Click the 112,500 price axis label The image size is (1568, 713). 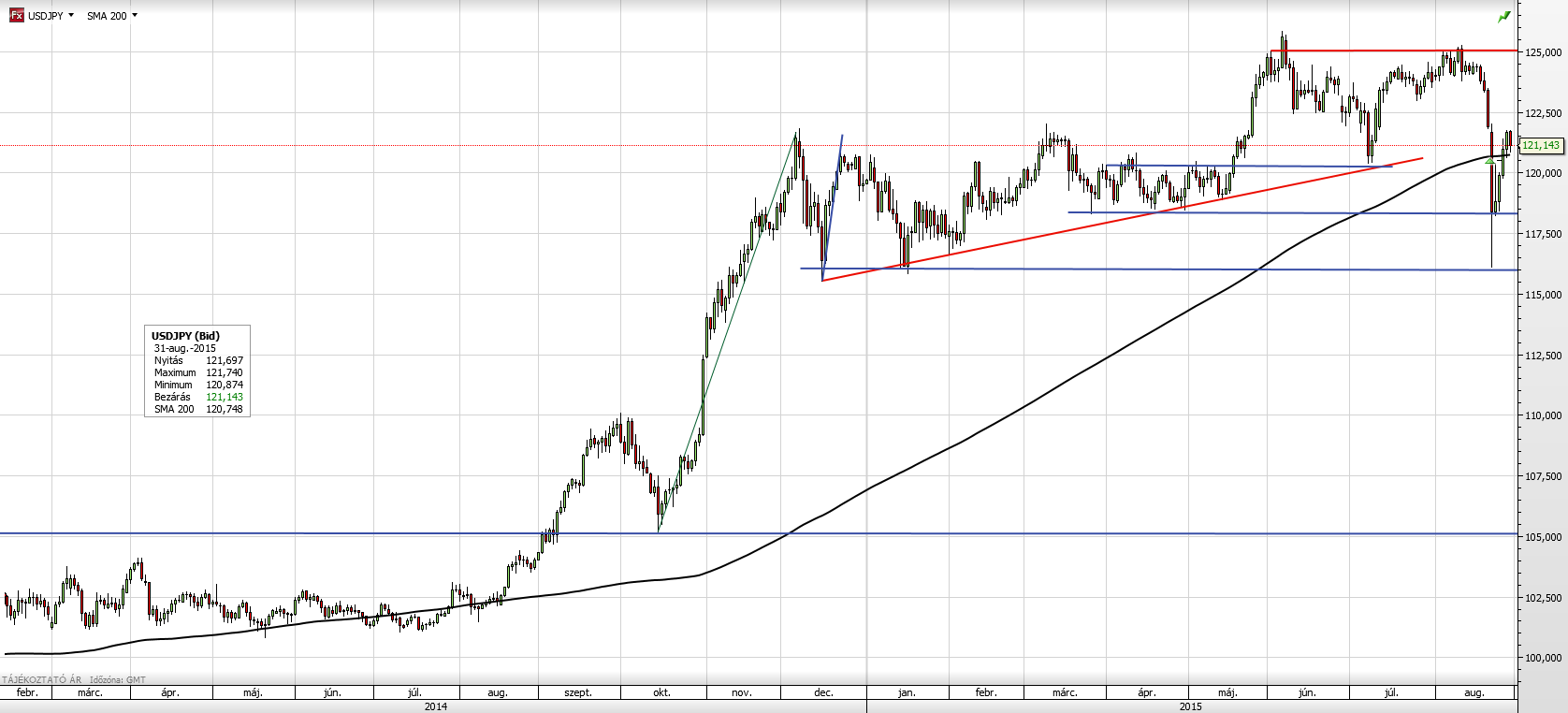(x=1543, y=356)
